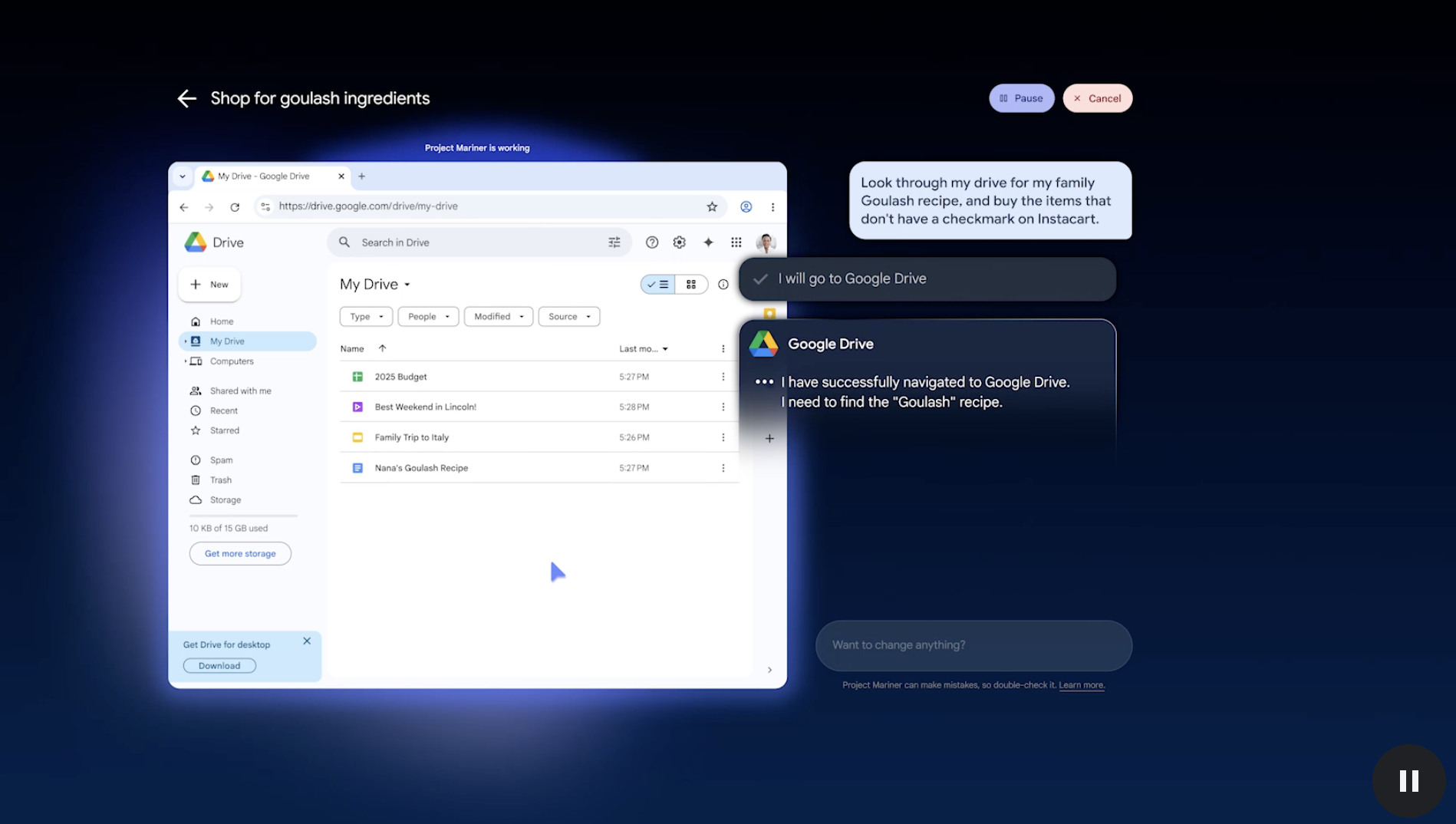Cancel the Project Mariner task
1456x824 pixels.
click(x=1097, y=98)
